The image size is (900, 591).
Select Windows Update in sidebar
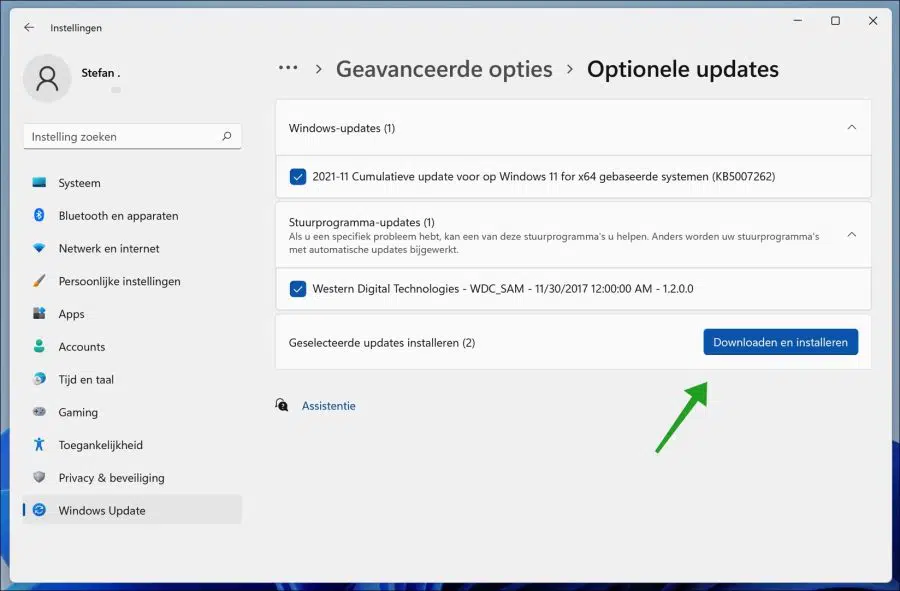pyautogui.click(x=132, y=510)
